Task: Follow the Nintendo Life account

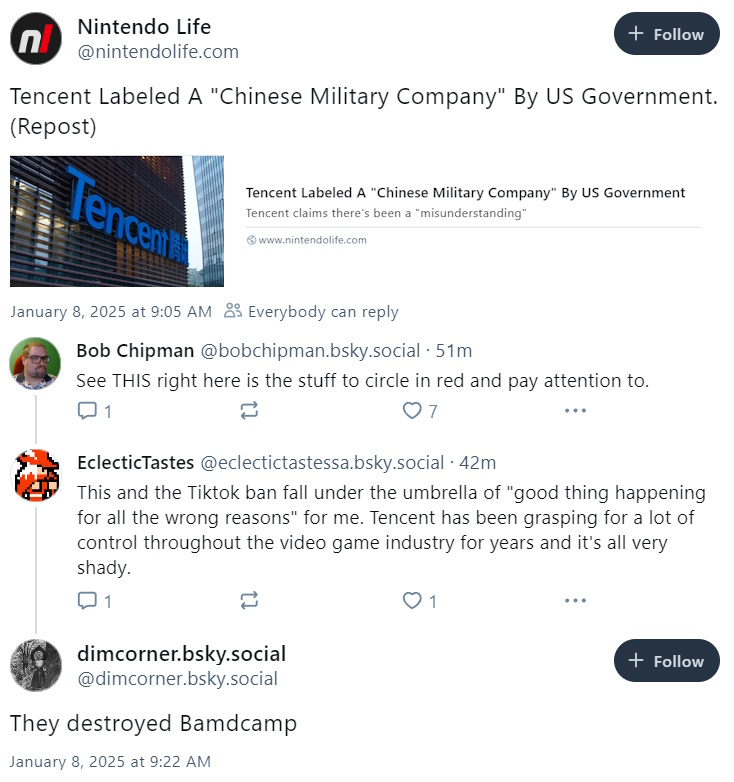Action: point(666,34)
